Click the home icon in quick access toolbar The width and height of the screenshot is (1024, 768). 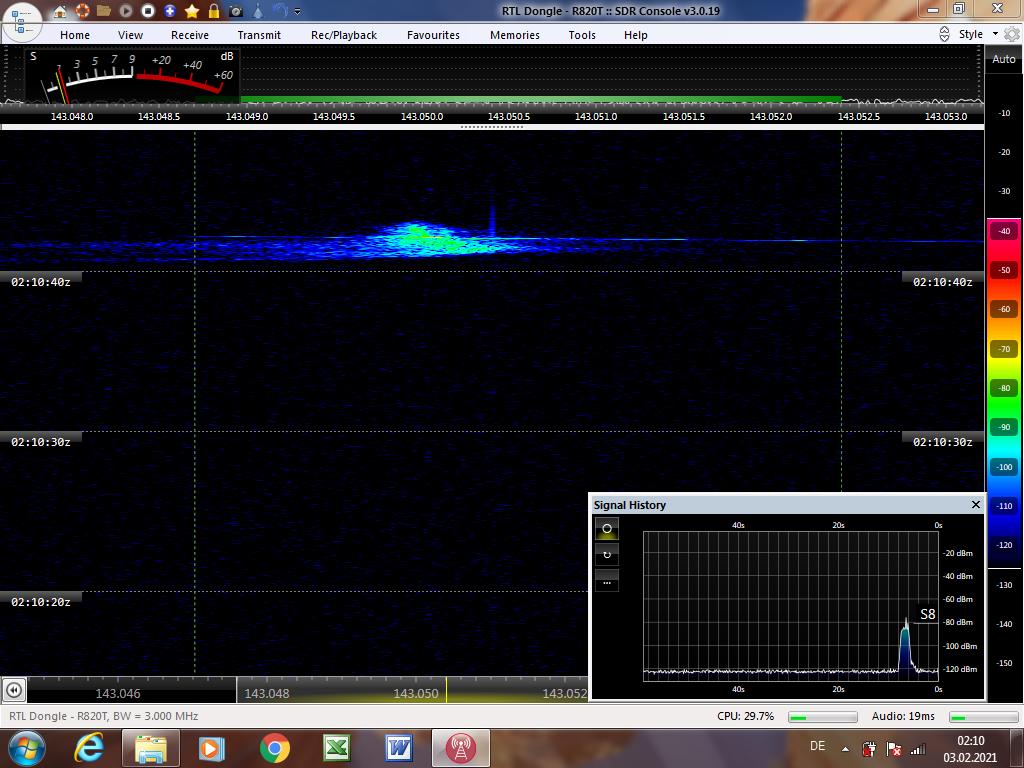coord(60,11)
